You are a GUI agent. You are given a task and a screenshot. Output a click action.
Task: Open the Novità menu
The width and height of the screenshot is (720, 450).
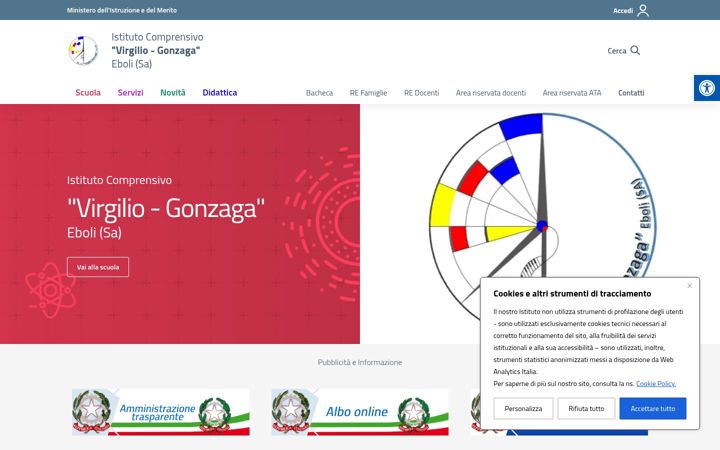(x=173, y=92)
